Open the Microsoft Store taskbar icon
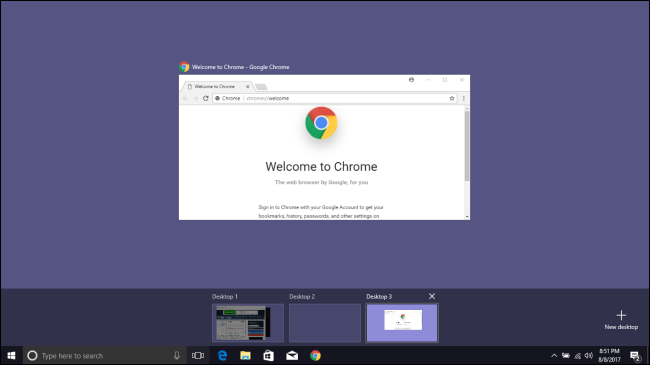Viewport: 650px width, 365px height. [269, 355]
